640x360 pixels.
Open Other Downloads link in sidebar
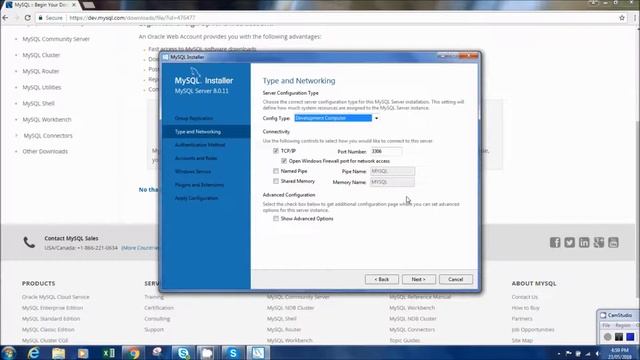pyautogui.click(x=45, y=151)
